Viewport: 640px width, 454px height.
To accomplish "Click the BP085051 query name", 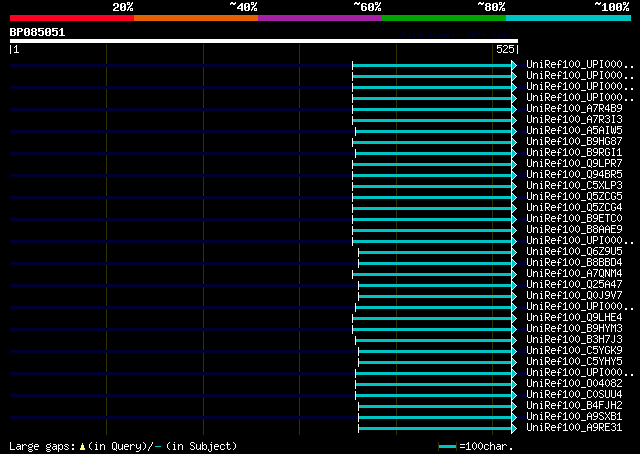I will (x=37, y=32).
